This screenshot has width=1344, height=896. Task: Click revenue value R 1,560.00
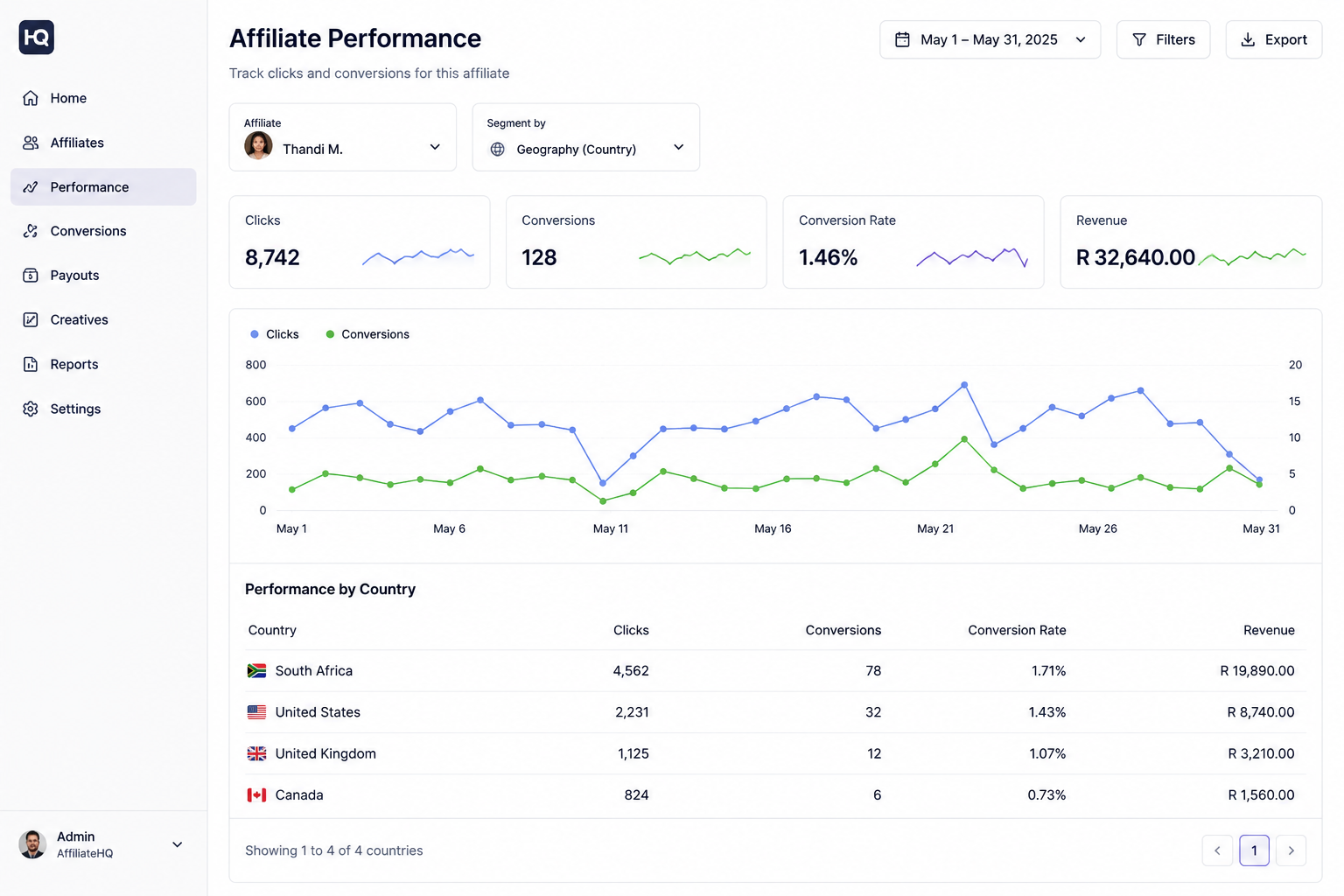coord(1261,795)
